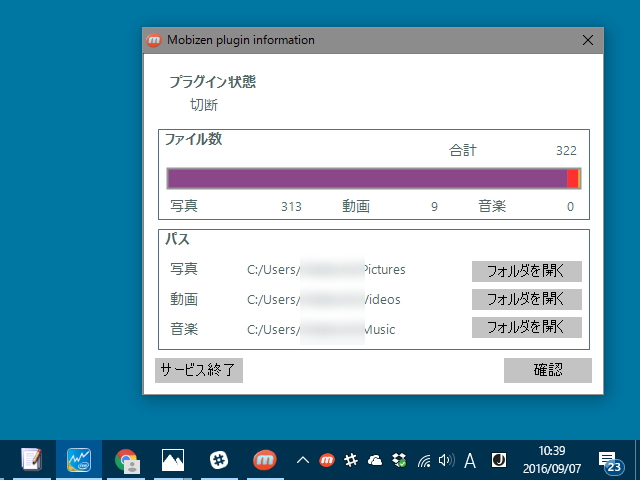The image size is (640, 480).
Task: Click the 写真 count 313
Action: (291, 207)
